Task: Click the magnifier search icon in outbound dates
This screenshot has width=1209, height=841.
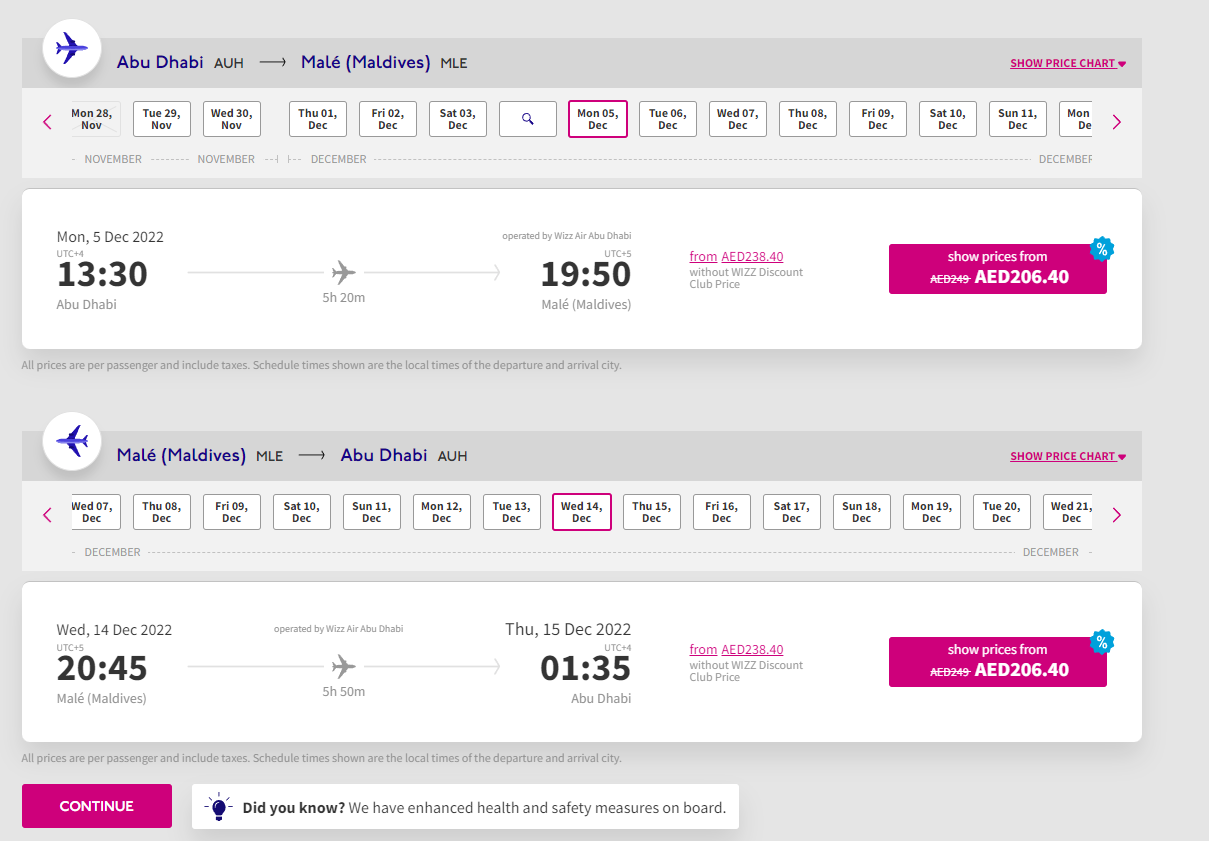Action: point(528,119)
